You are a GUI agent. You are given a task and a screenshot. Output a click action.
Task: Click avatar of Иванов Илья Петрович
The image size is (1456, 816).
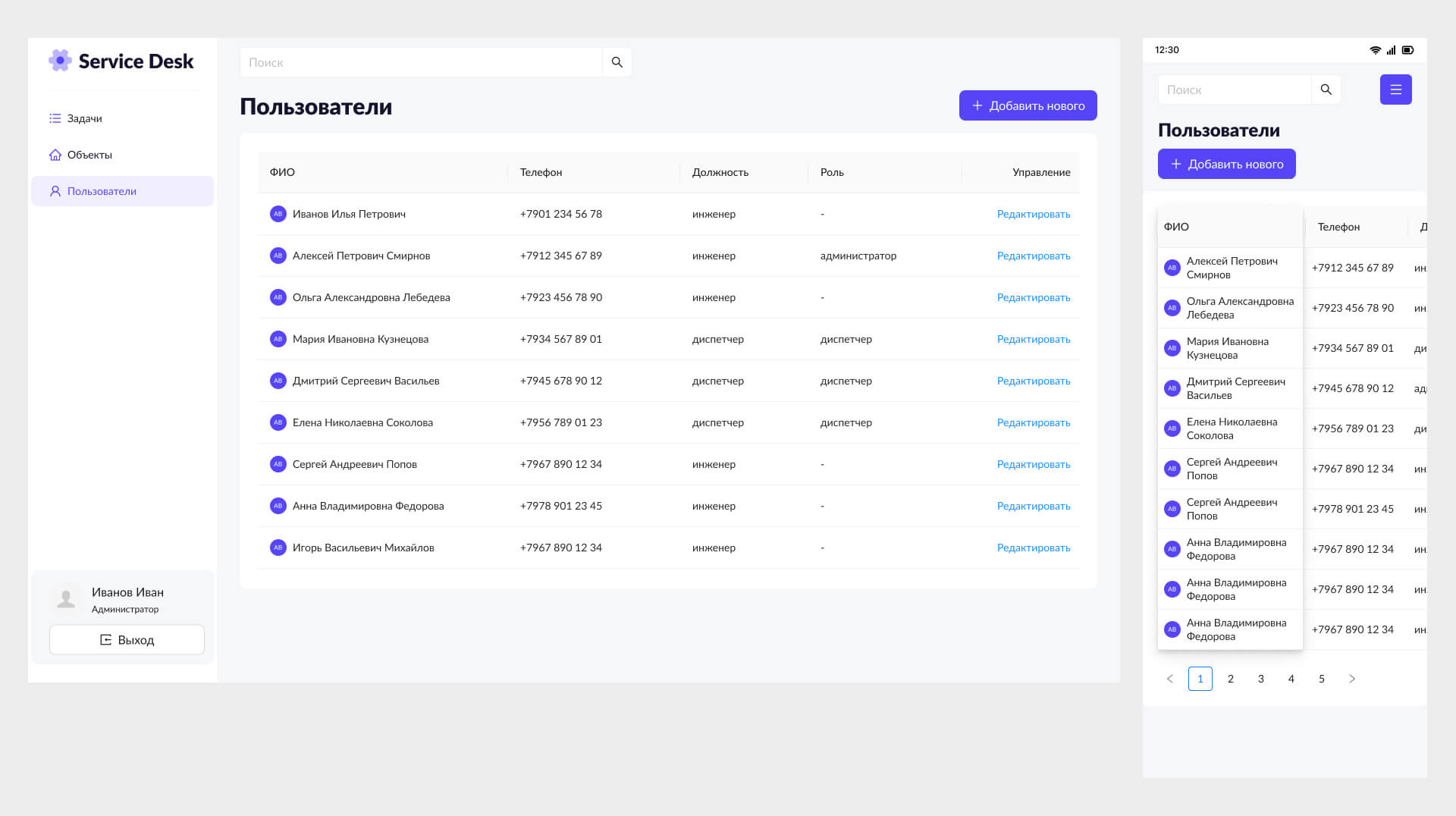278,214
